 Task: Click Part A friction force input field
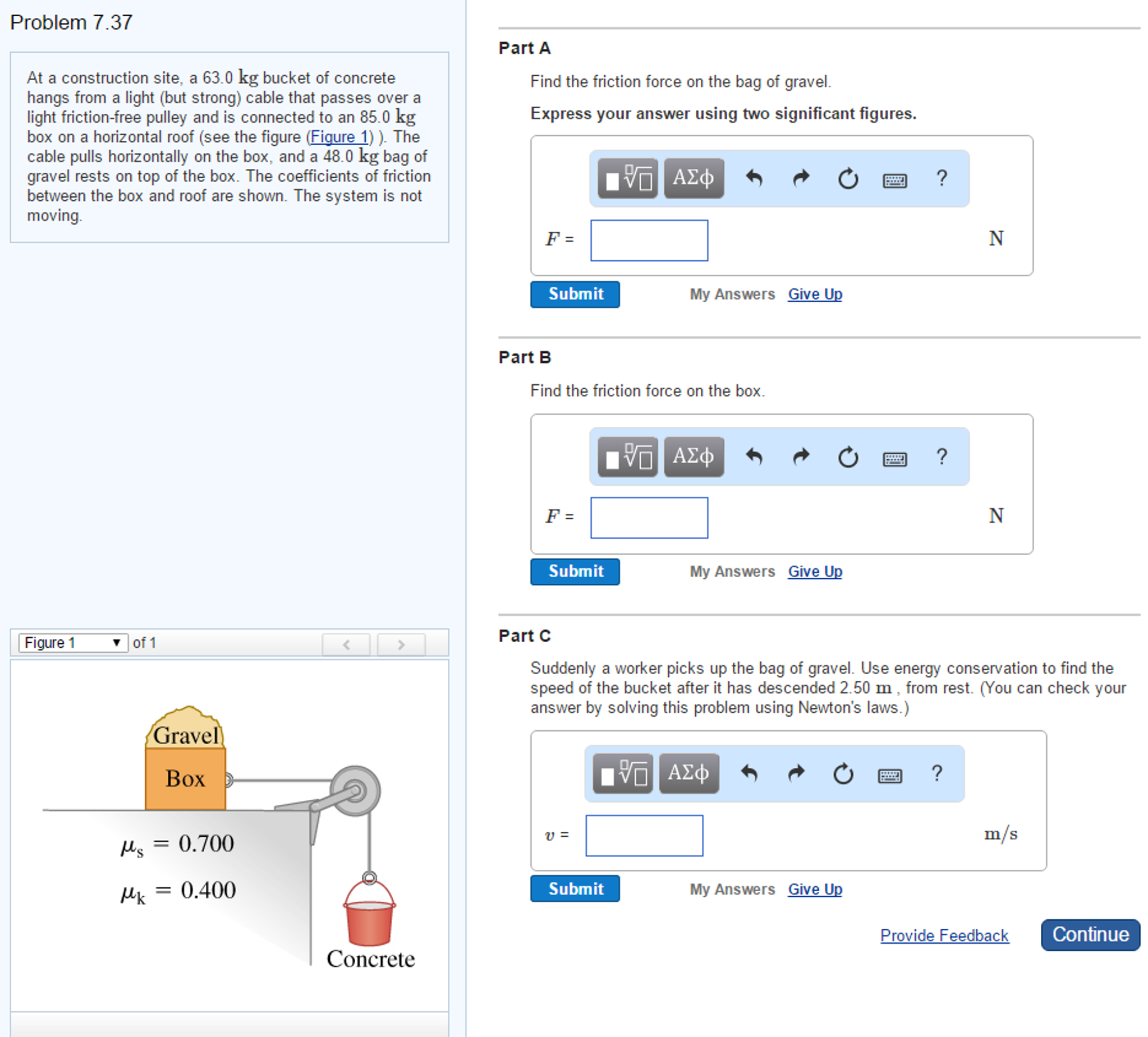tap(649, 241)
